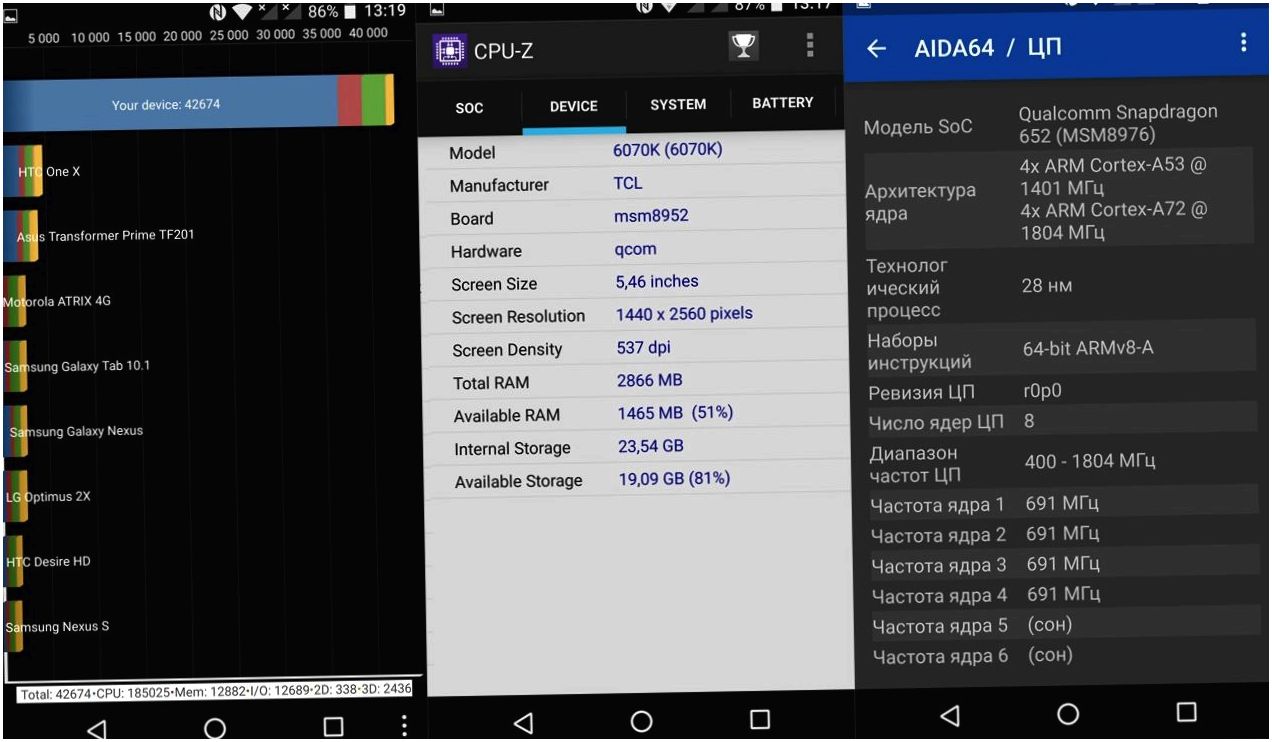Tap the 28 нм process value
The width and height of the screenshot is (1272, 742).
point(1046,286)
